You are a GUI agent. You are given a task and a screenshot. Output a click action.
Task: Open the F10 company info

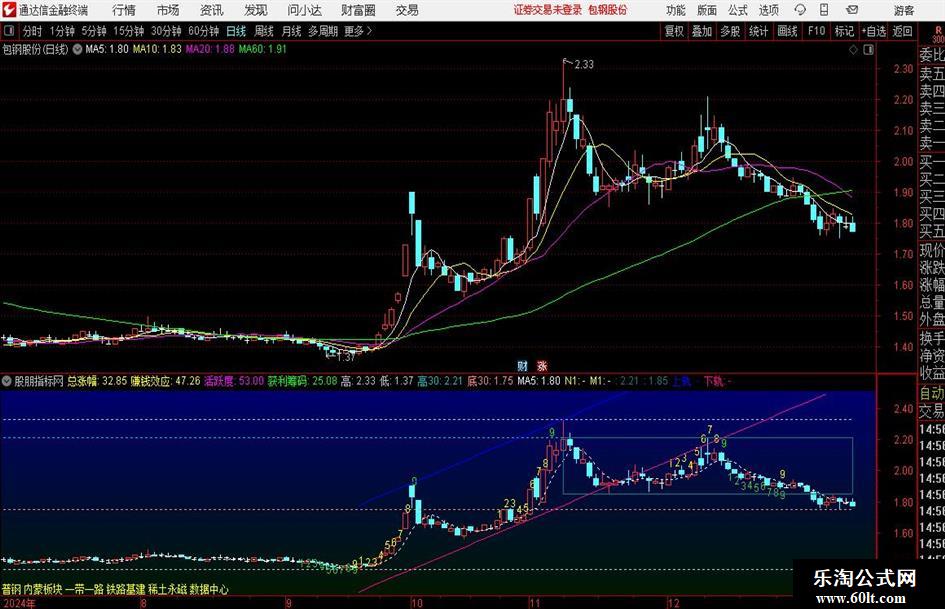click(x=817, y=31)
